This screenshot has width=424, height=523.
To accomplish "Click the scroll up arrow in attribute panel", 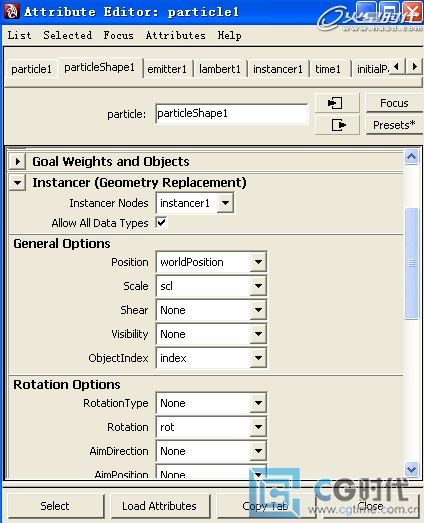I will 411,156.
